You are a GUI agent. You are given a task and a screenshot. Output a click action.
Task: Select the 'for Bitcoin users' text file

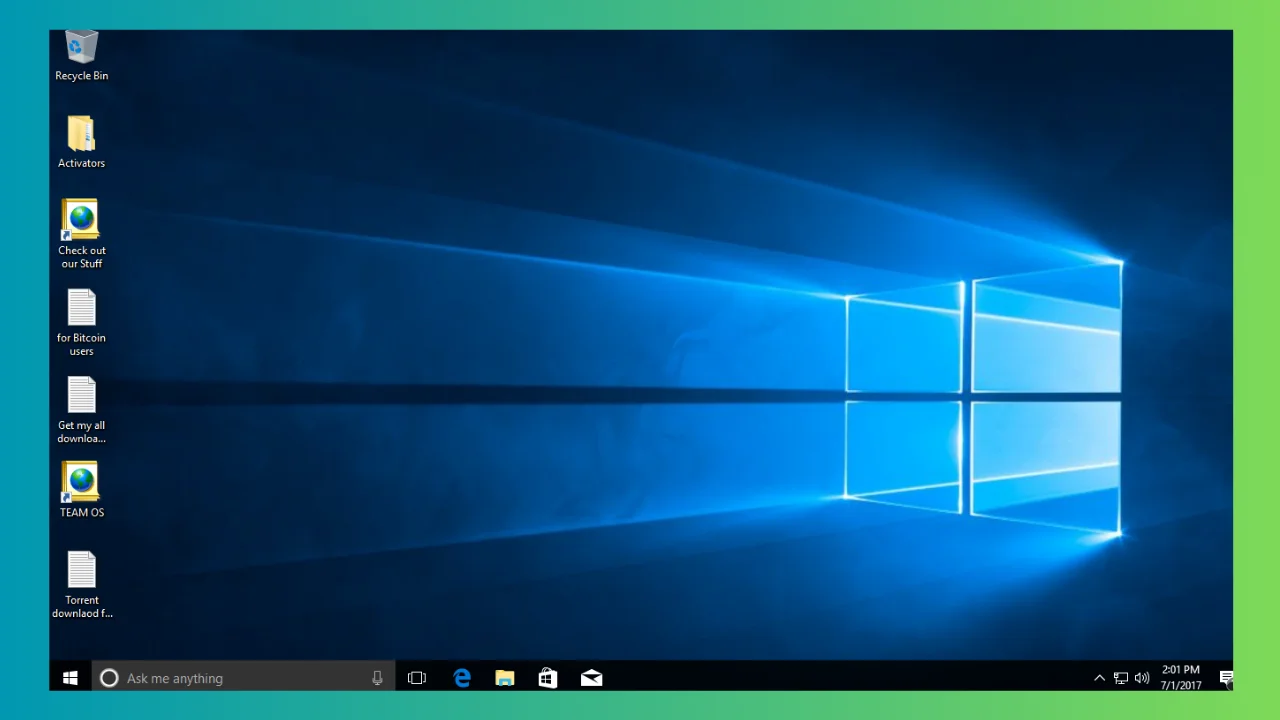[81, 322]
